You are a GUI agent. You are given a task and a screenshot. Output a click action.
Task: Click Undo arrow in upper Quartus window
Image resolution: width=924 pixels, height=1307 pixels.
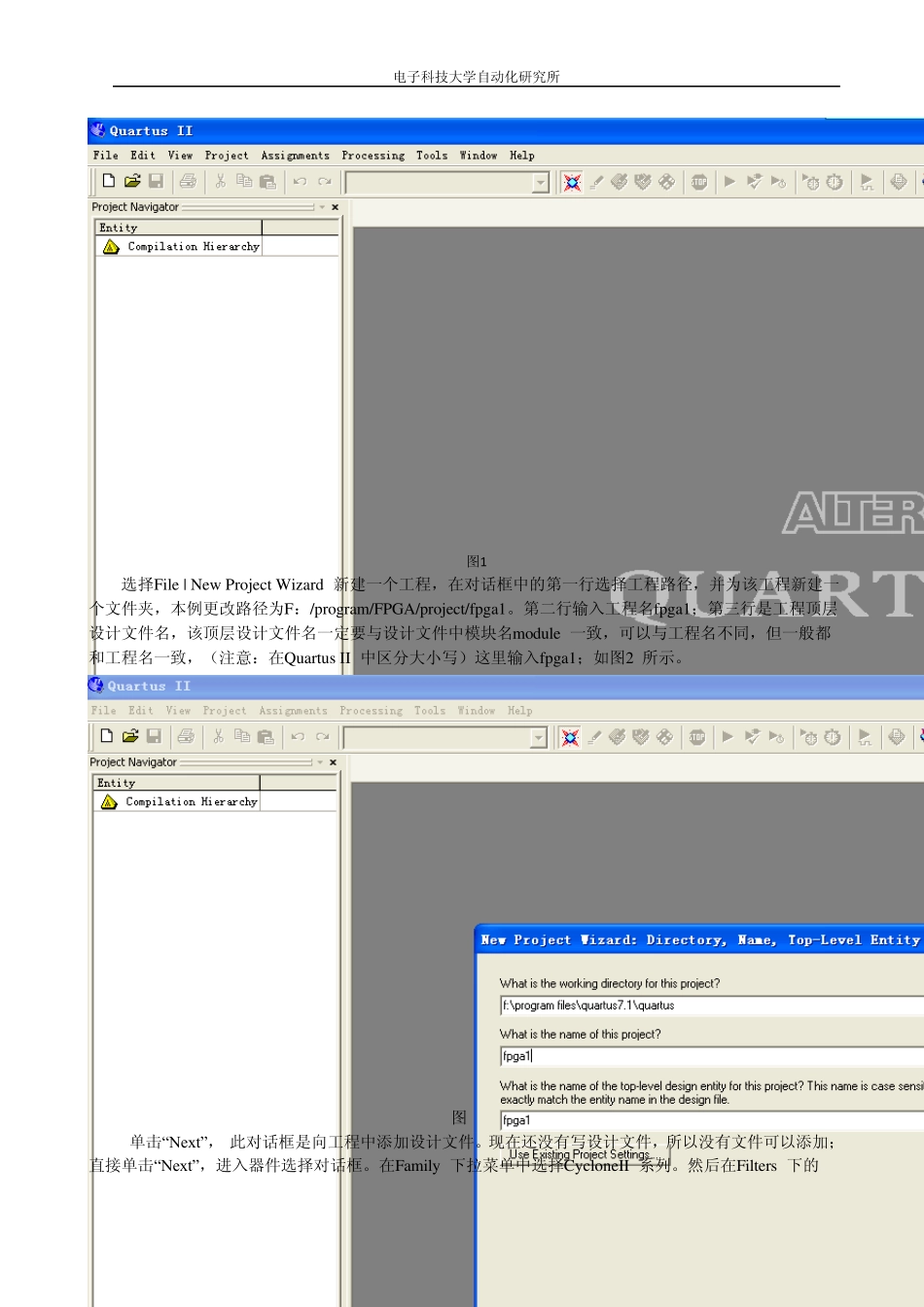[x=300, y=181]
